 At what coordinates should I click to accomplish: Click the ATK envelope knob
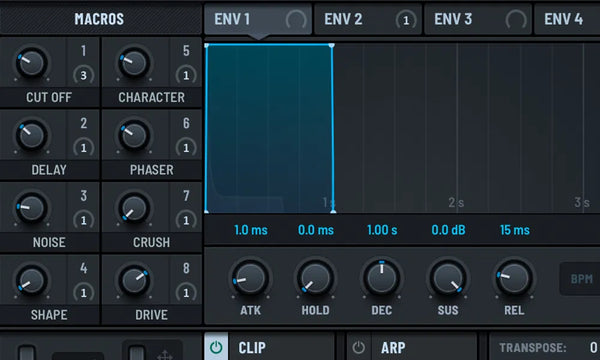[250, 279]
